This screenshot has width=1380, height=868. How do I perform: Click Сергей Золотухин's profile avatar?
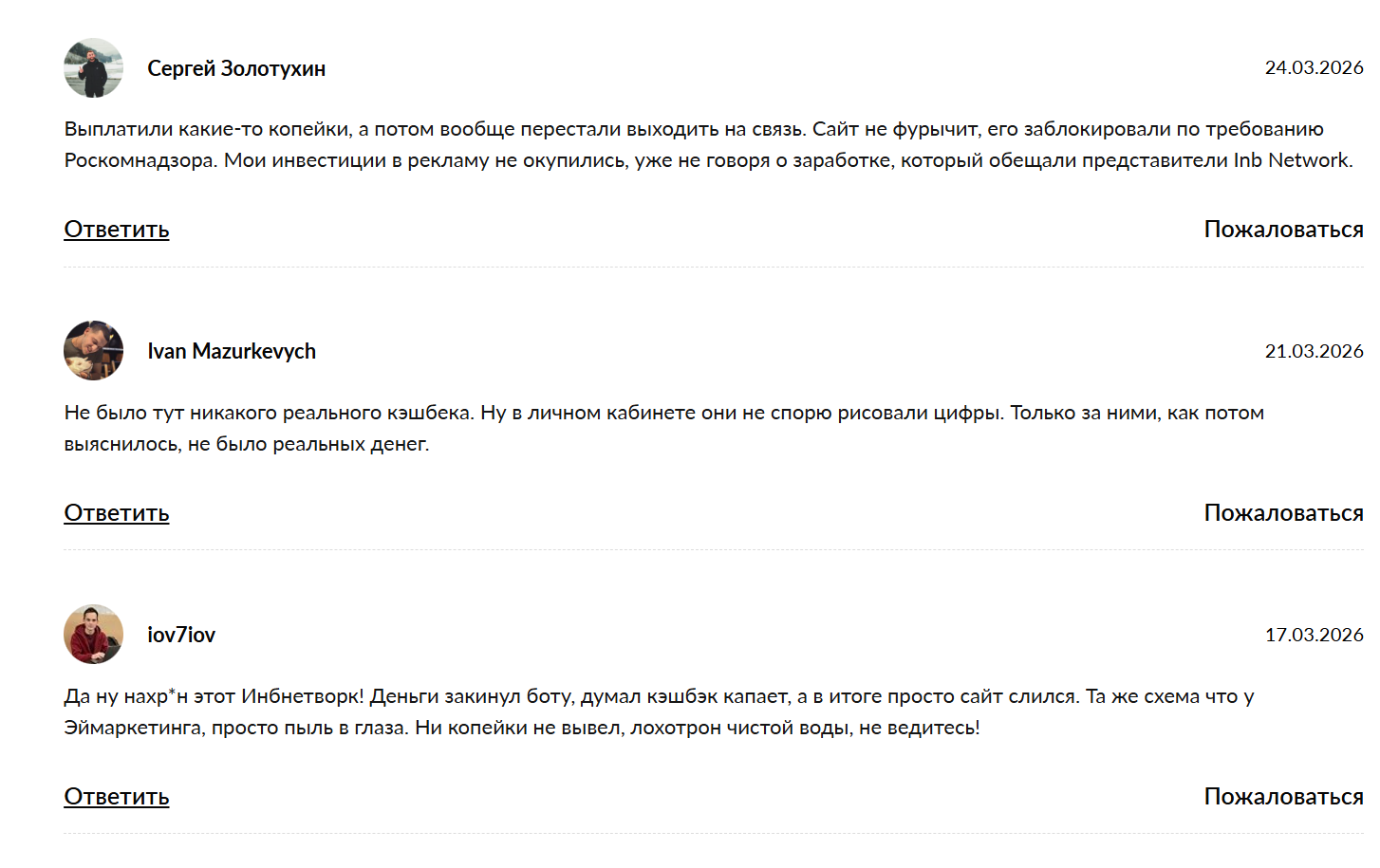93,67
